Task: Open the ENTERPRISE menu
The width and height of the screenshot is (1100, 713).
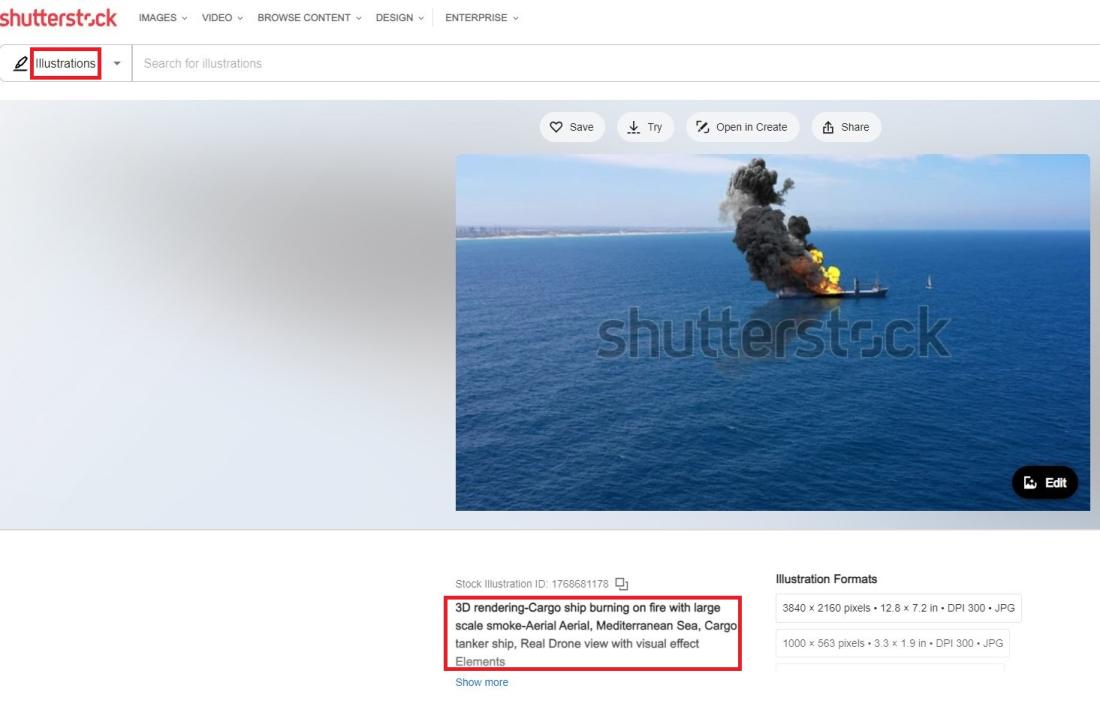Action: (x=481, y=18)
